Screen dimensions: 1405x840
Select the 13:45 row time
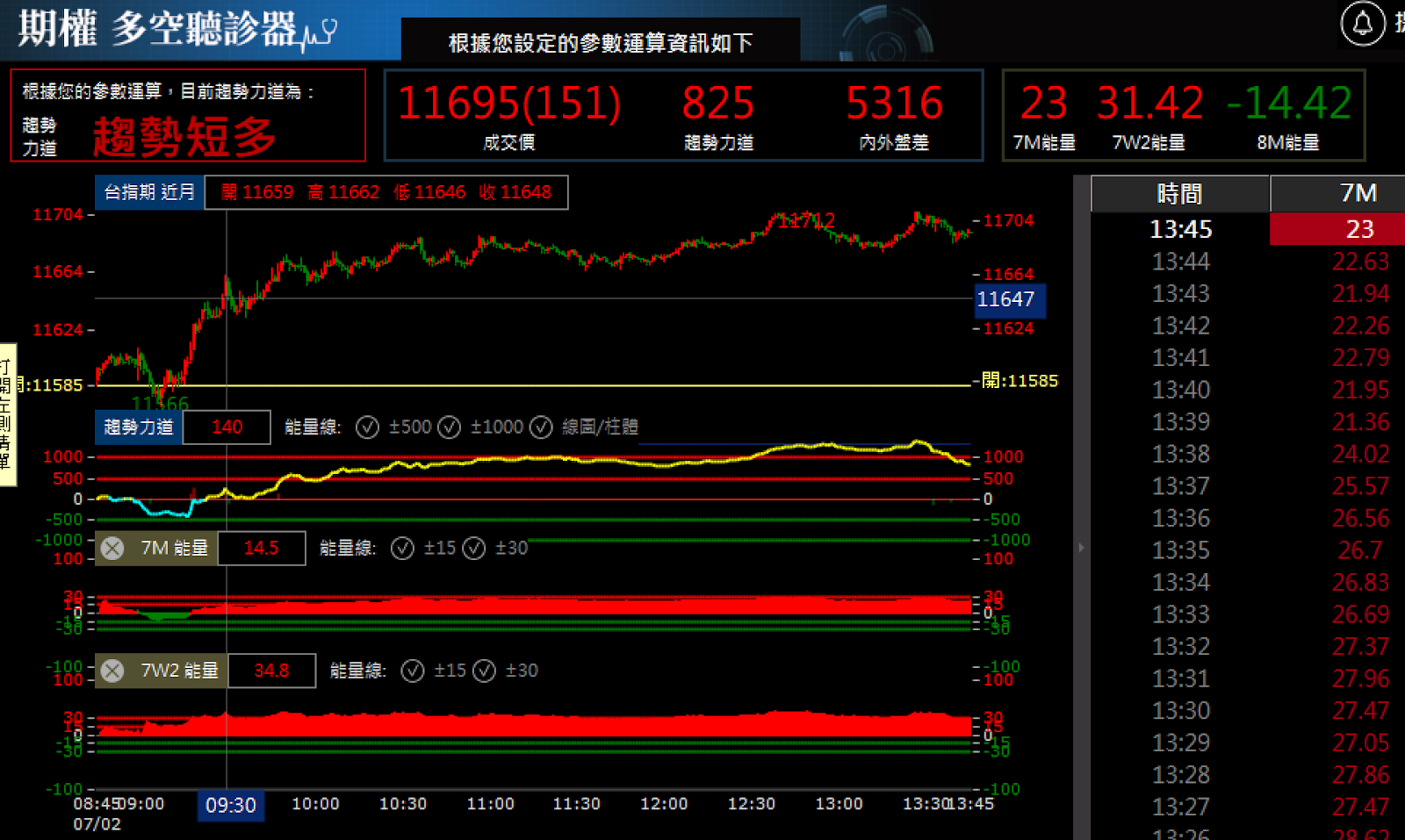pos(1180,230)
